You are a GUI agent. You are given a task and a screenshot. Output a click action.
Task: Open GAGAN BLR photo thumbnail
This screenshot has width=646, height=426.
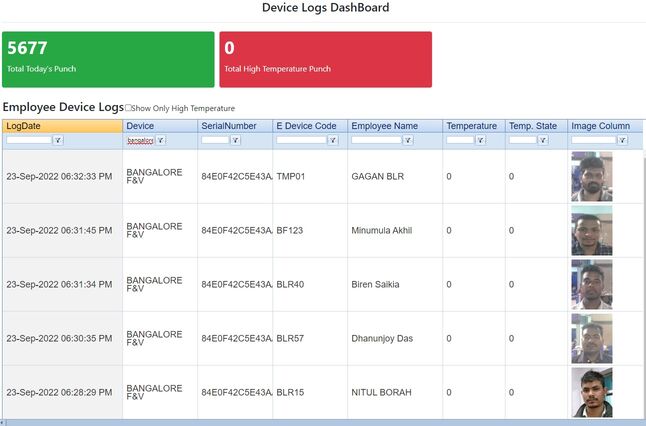click(592, 176)
